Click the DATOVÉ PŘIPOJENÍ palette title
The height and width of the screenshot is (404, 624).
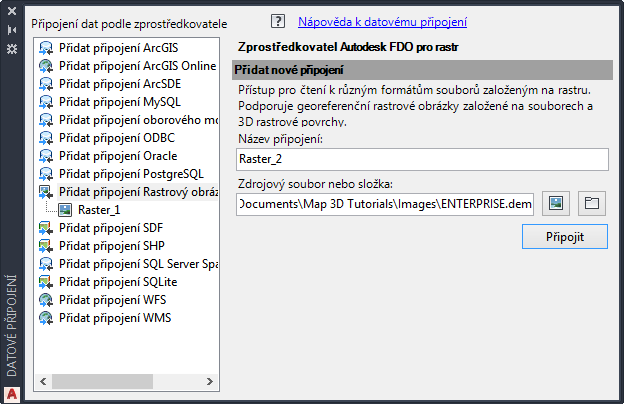coord(12,326)
